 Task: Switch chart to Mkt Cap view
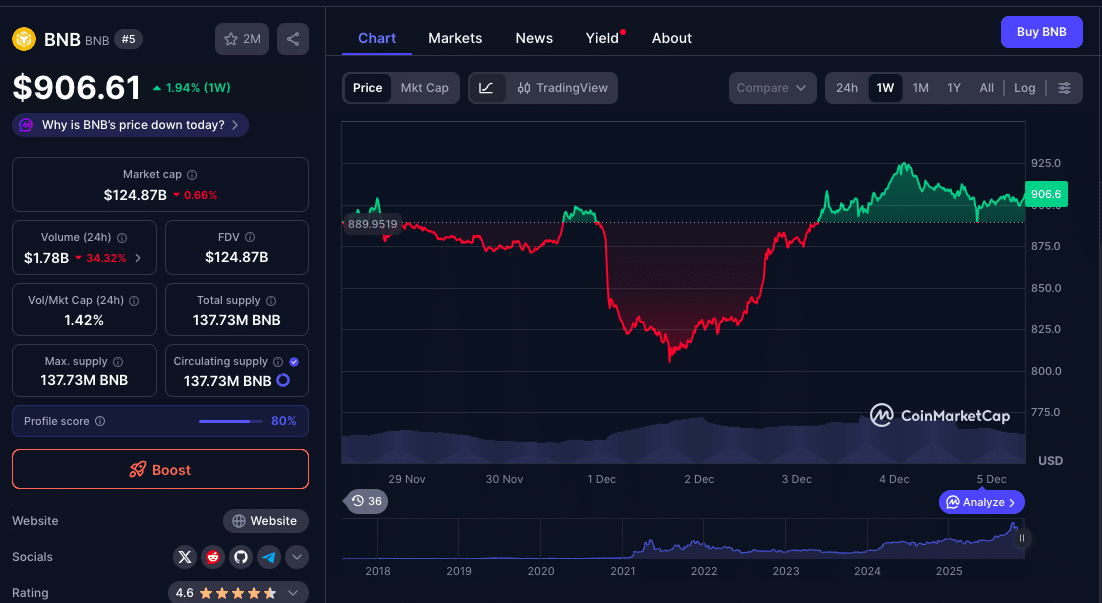click(425, 88)
